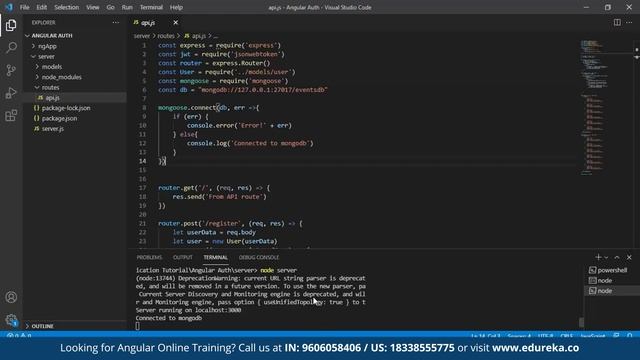Image resolution: width=640 pixels, height=360 pixels.
Task: Open the Extensions view
Action: (x=11, y=116)
